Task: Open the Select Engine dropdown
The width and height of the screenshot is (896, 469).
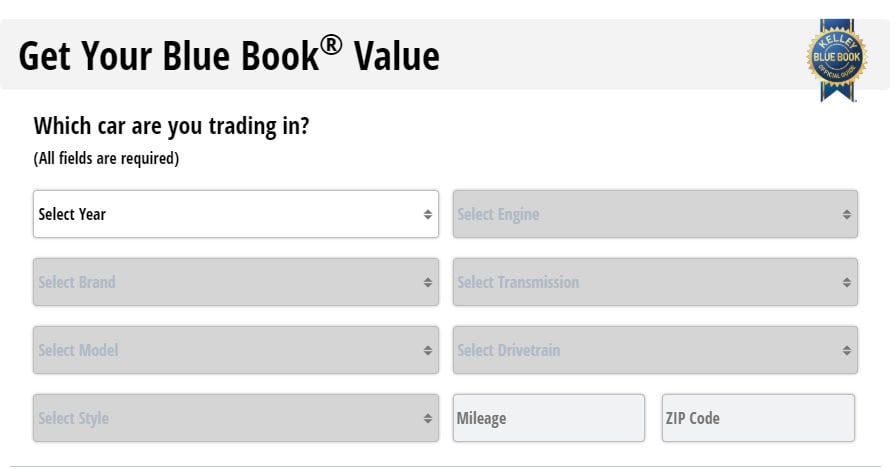Action: pyautogui.click(x=655, y=214)
